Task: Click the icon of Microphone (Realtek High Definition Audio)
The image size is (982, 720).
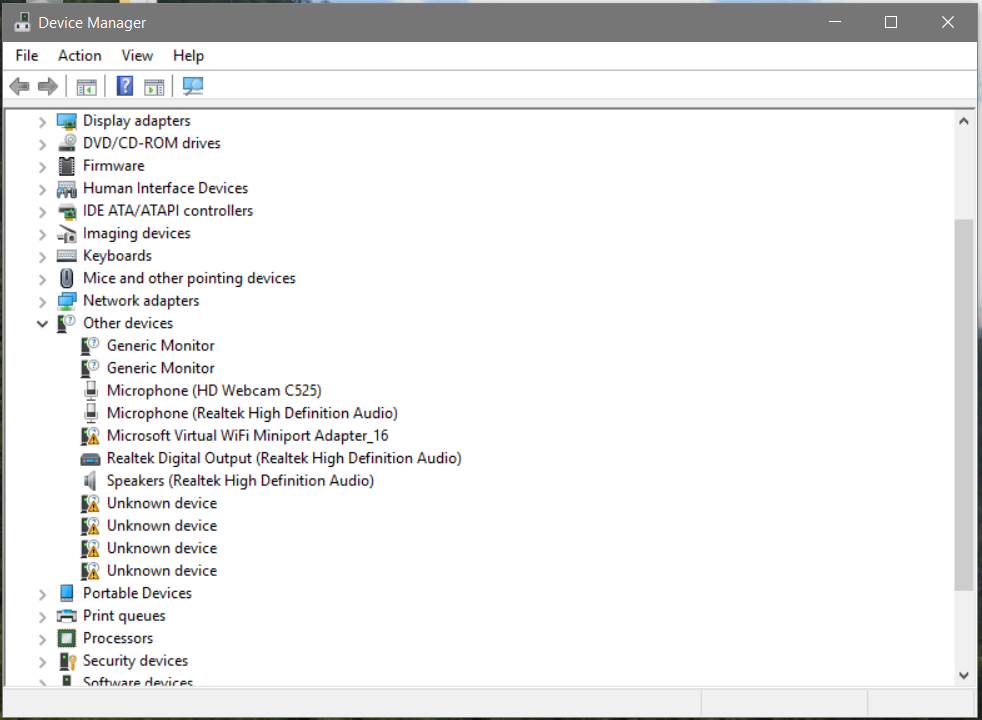Action: pos(91,413)
